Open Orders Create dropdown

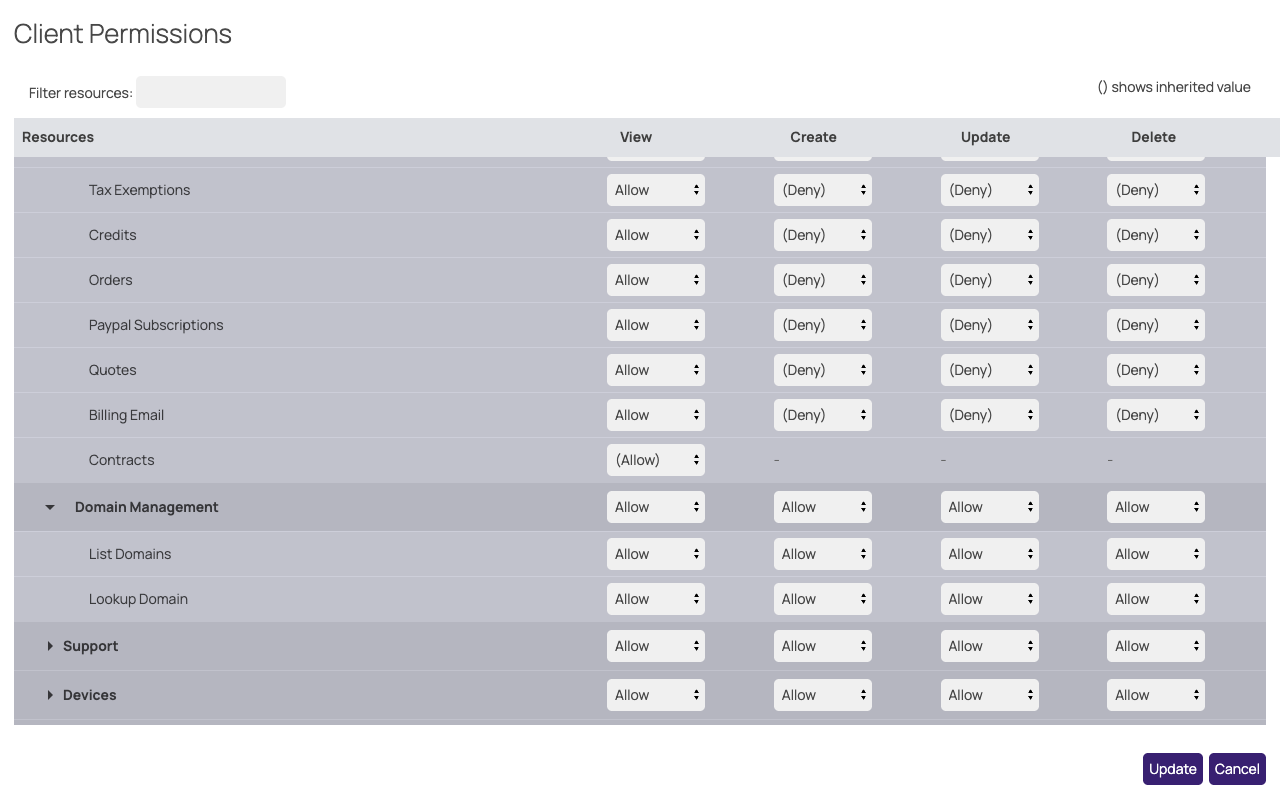[x=823, y=280]
